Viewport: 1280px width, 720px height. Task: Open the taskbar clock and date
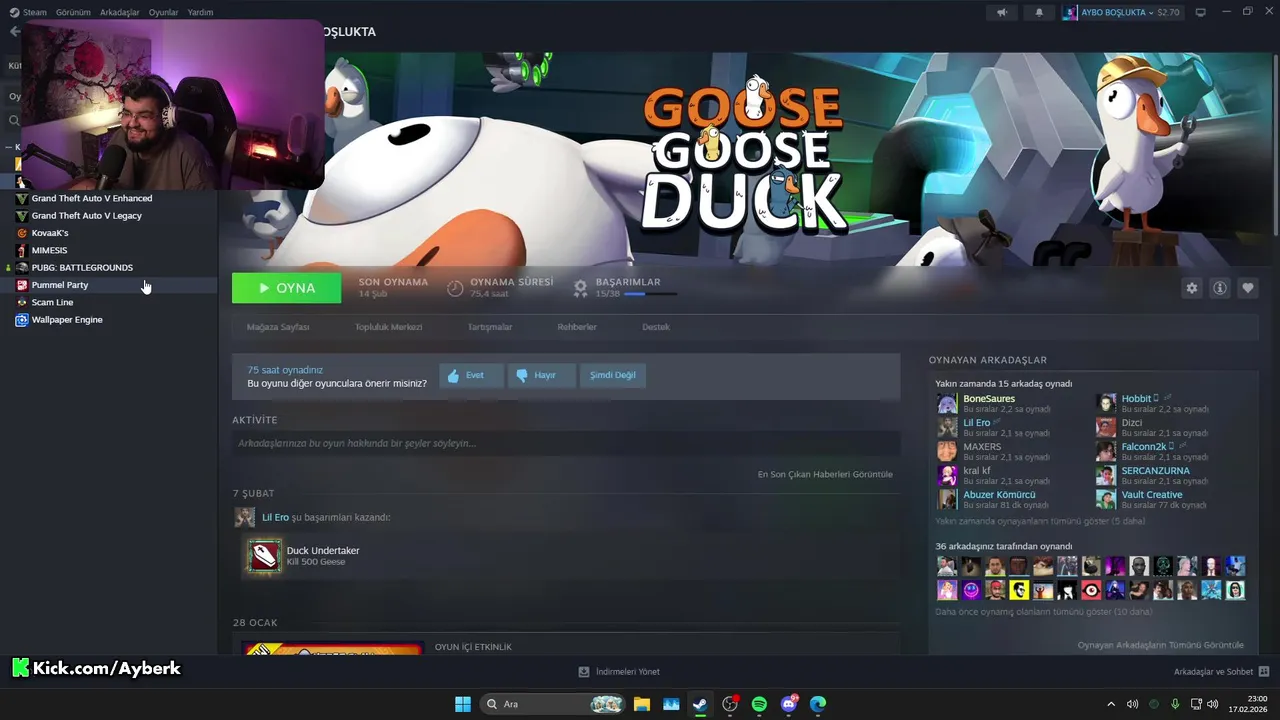tap(1250, 704)
